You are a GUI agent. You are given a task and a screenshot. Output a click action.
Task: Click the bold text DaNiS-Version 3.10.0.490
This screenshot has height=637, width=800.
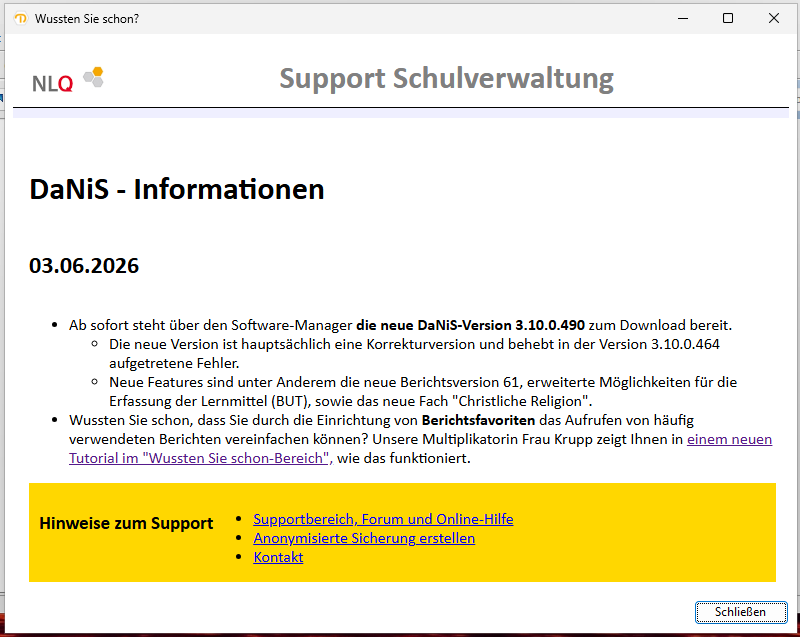tap(501, 325)
